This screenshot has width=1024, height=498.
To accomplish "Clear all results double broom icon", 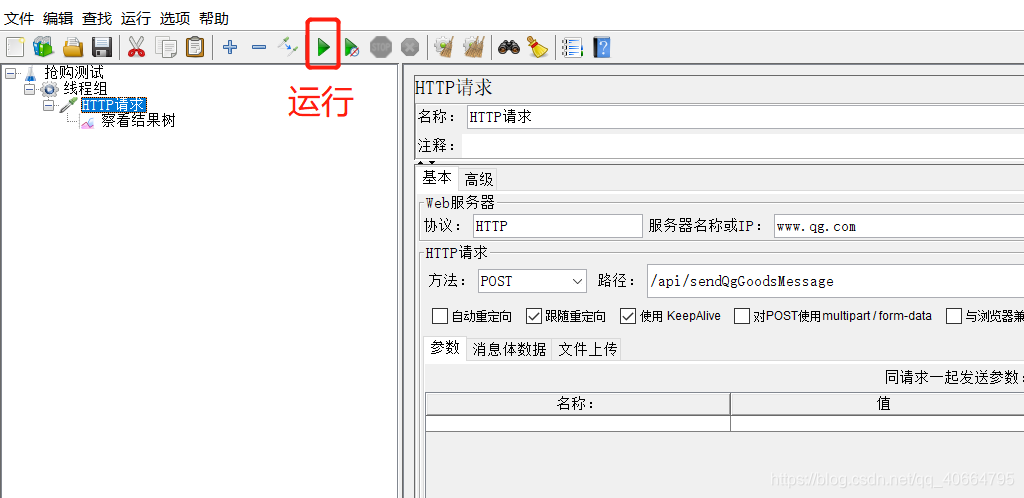I will [x=473, y=47].
